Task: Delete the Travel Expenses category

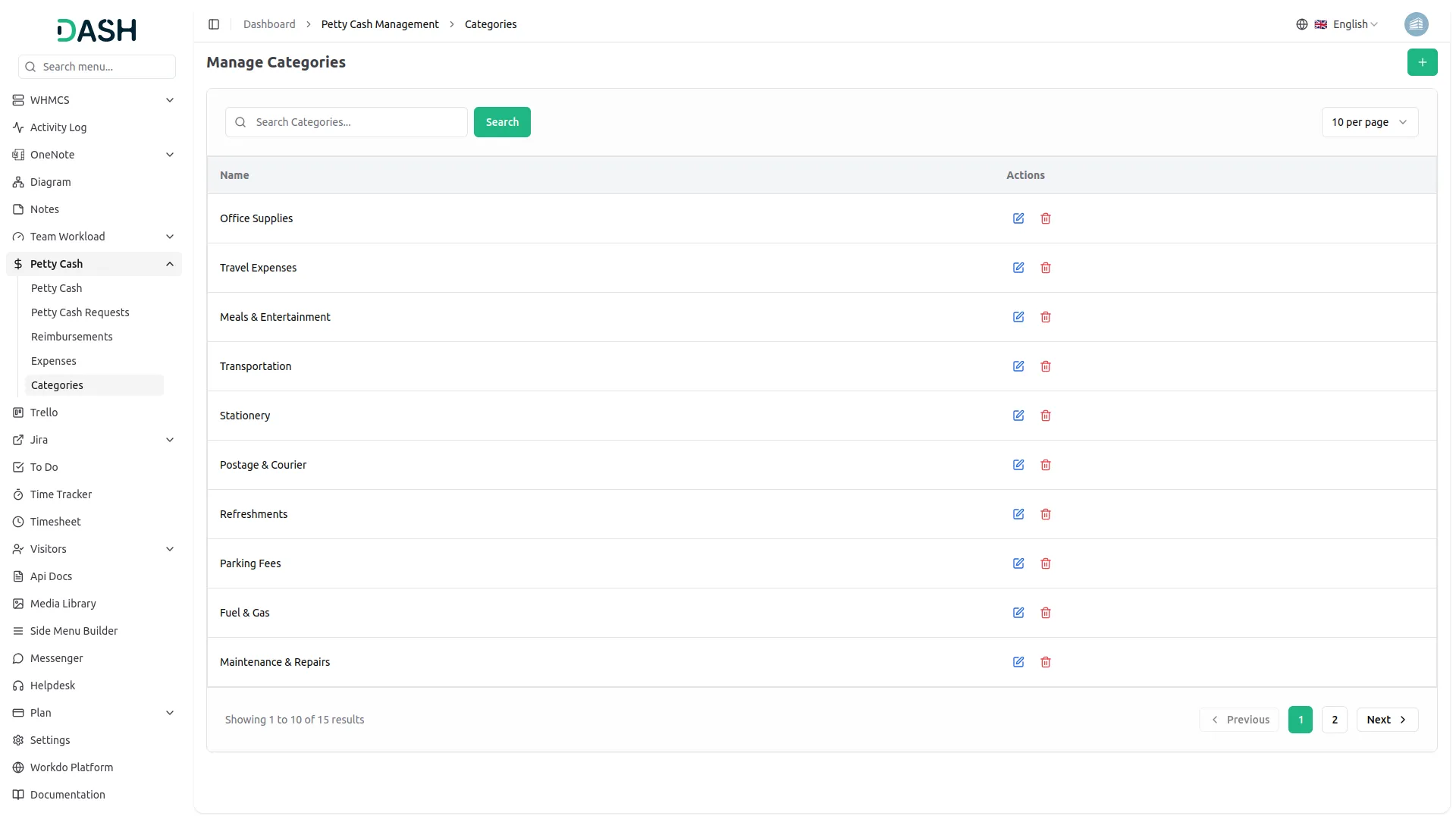Action: pyautogui.click(x=1046, y=268)
